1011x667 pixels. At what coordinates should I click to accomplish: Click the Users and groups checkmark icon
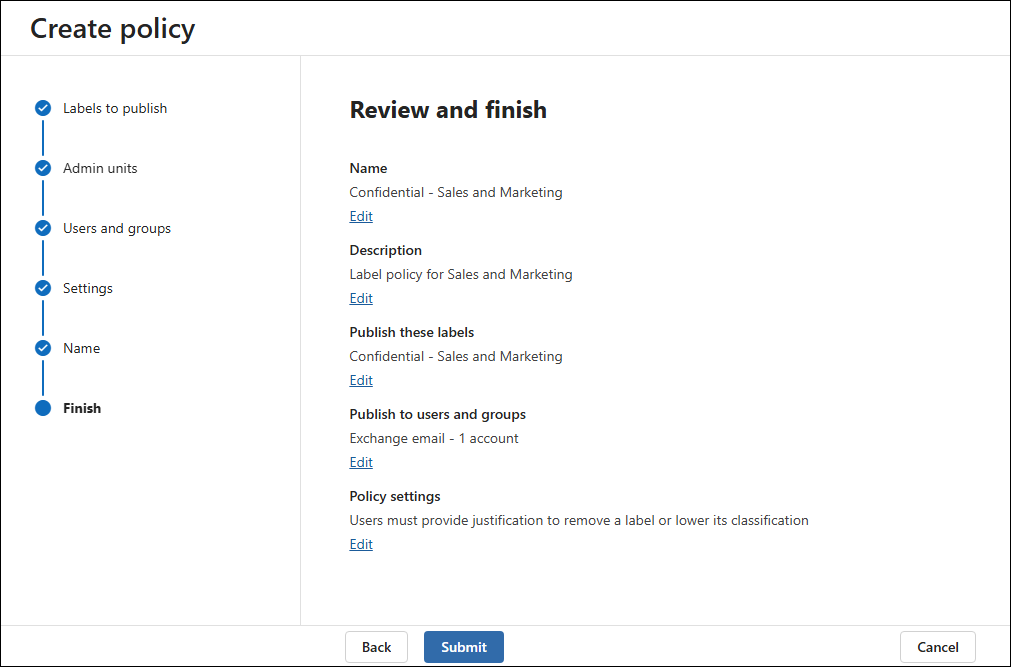coord(43,228)
